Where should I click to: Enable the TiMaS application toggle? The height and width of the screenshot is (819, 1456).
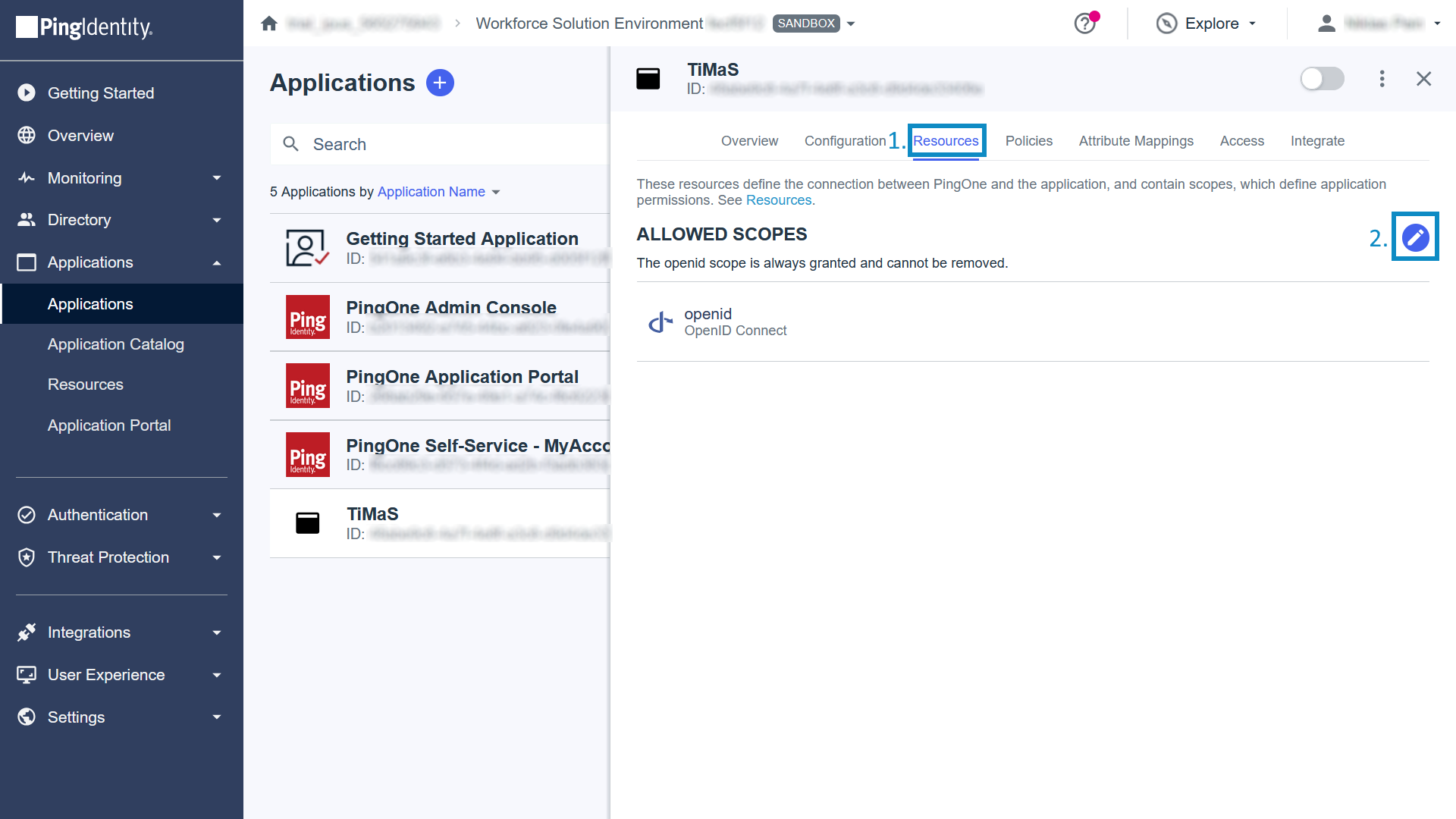(1322, 79)
